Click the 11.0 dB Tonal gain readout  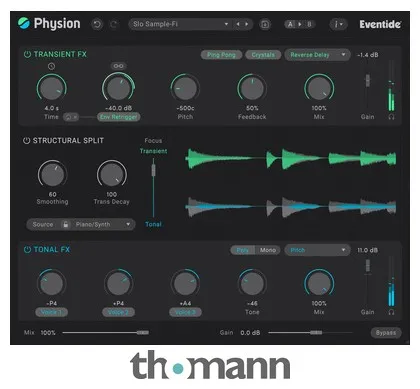click(x=368, y=250)
